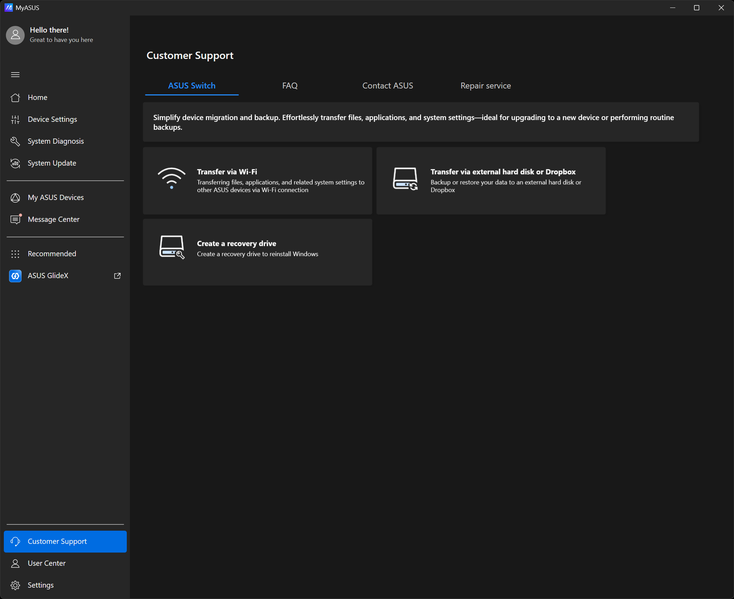The height and width of the screenshot is (599, 734).
Task: Click the 'Customer Support' page heading
Action: coord(190,56)
